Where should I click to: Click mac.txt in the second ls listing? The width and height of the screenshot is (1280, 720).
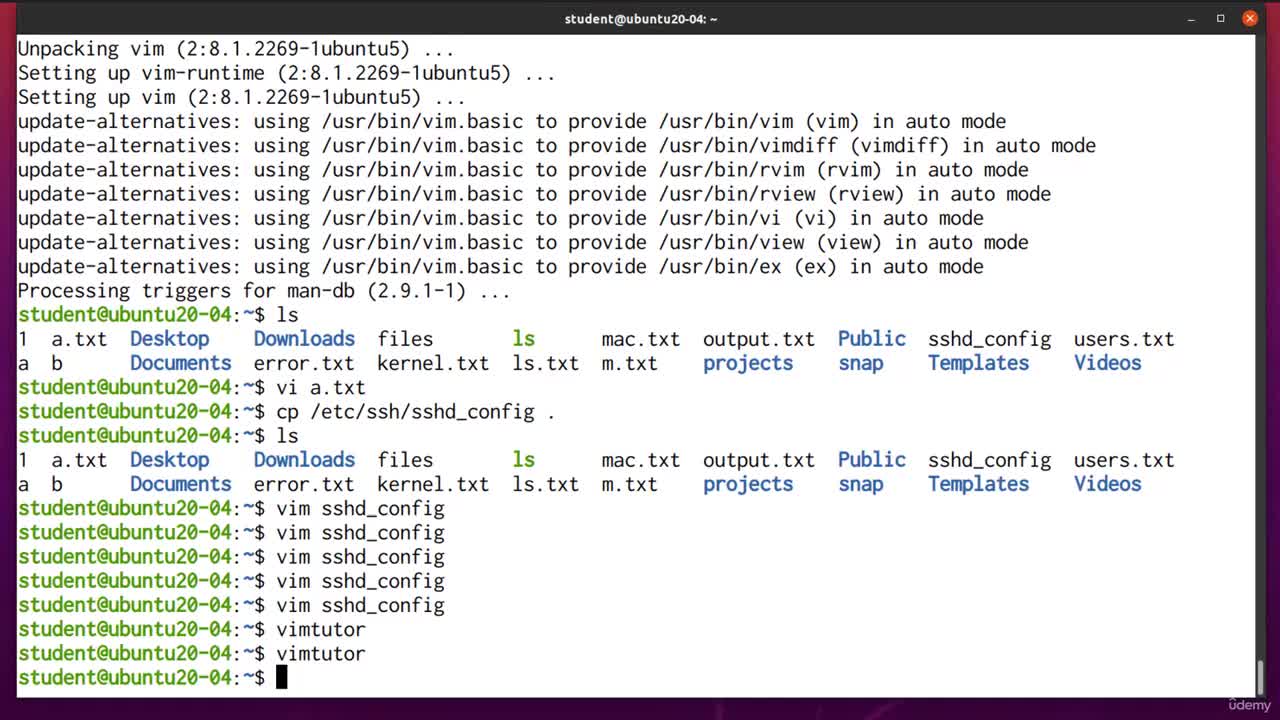point(641,460)
